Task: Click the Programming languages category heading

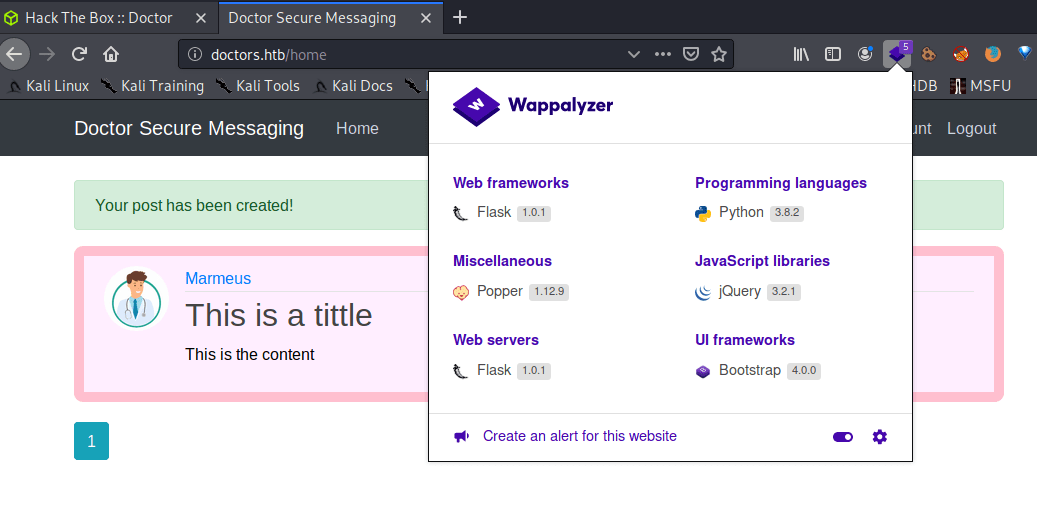Action: point(781,183)
